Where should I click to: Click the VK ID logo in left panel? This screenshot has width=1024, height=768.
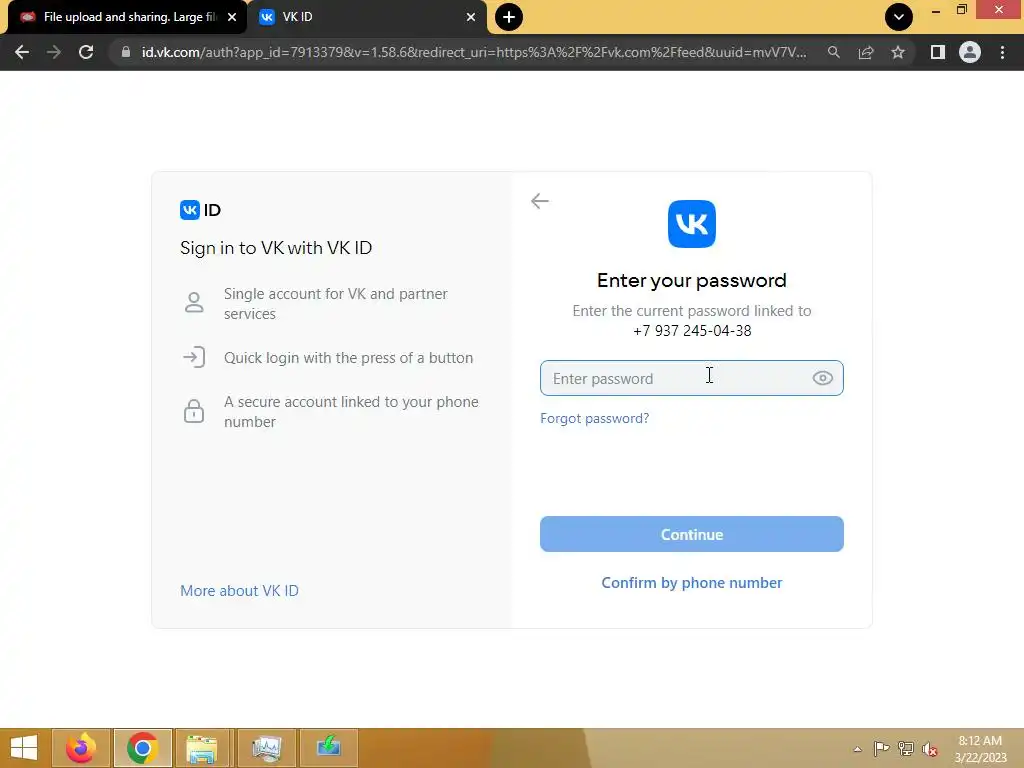pos(200,210)
